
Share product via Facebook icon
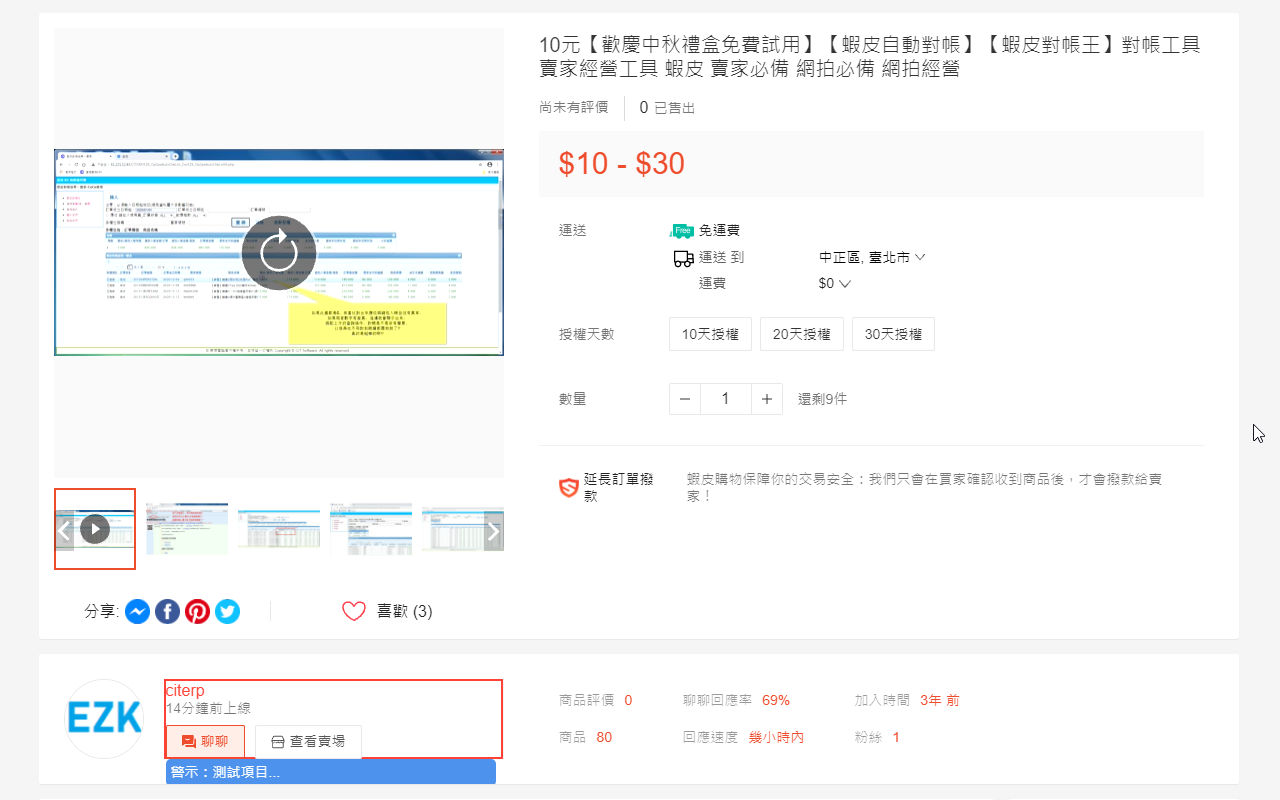(x=168, y=611)
